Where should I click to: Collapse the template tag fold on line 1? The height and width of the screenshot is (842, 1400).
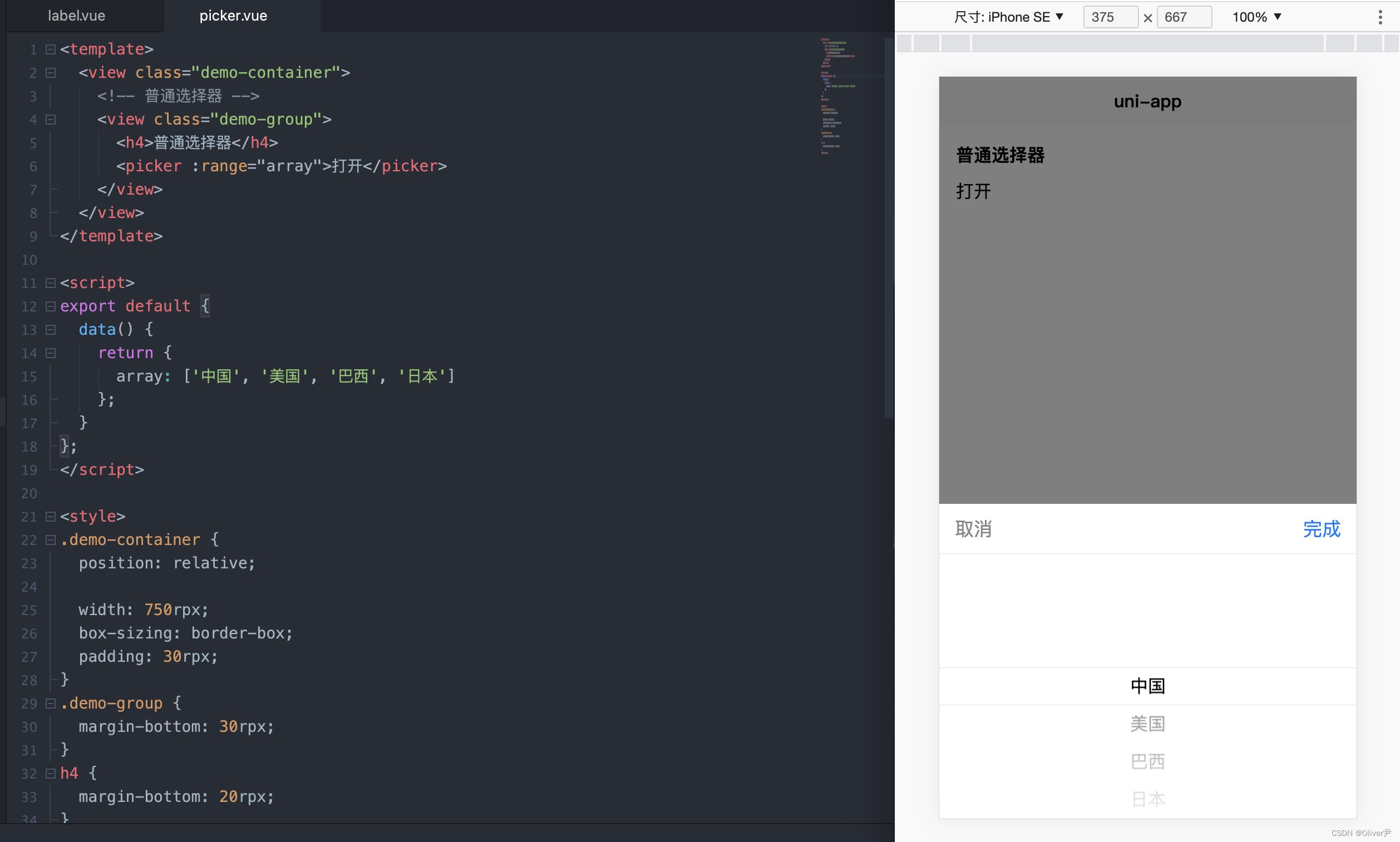pos(51,49)
